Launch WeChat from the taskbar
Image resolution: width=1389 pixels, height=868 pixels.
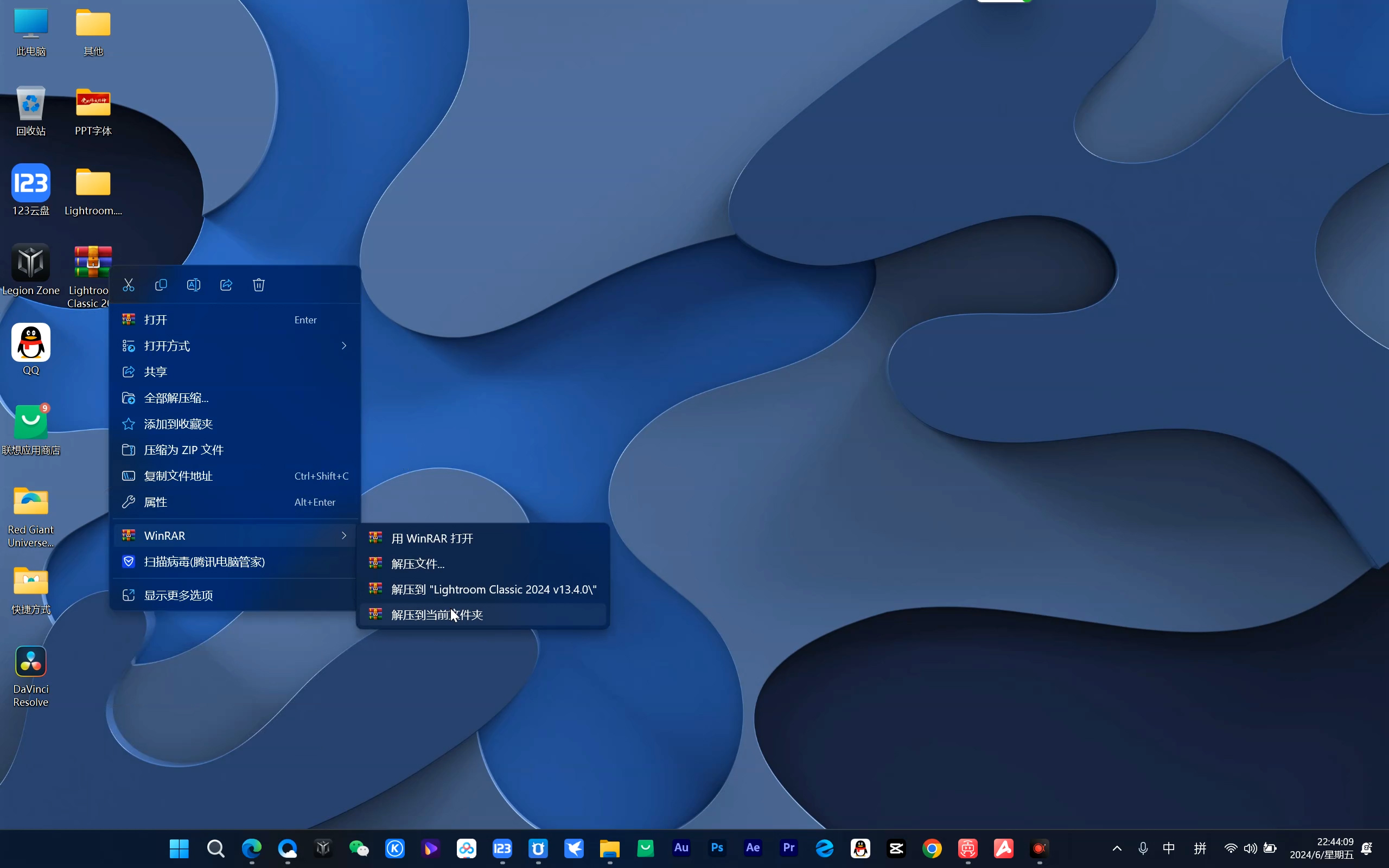coord(359,848)
